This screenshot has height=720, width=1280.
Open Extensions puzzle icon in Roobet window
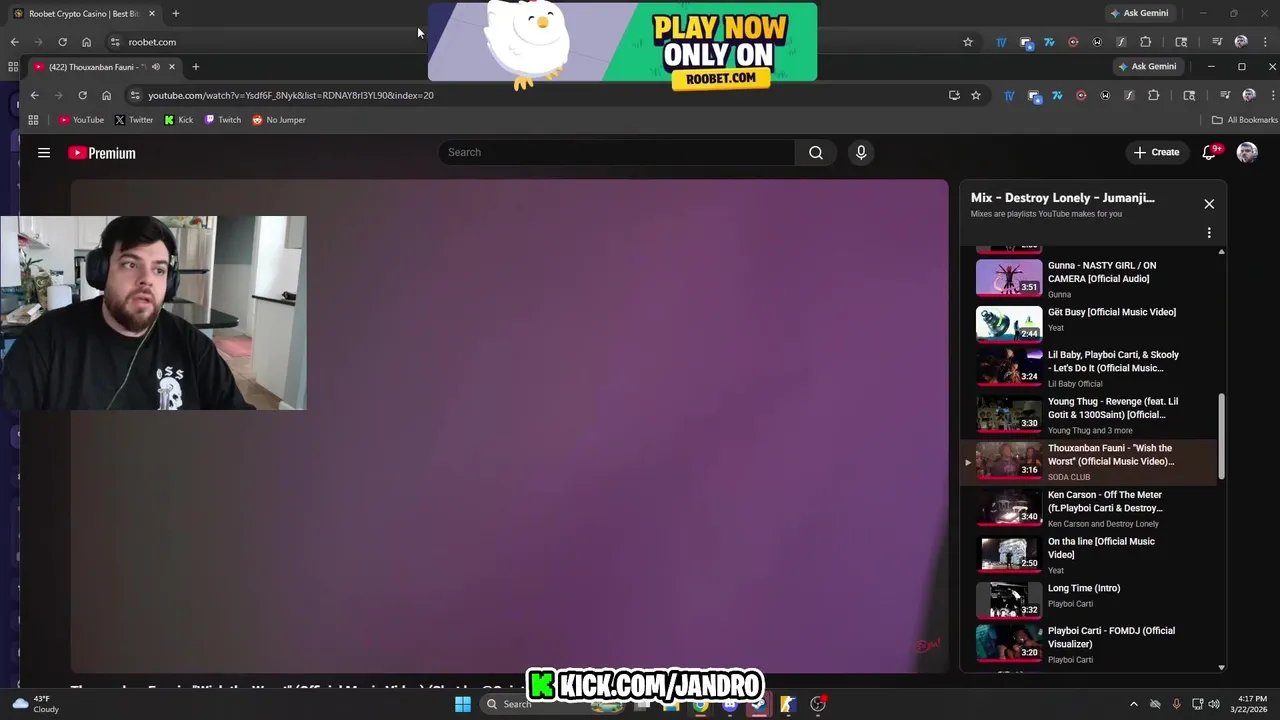pos(1146,42)
